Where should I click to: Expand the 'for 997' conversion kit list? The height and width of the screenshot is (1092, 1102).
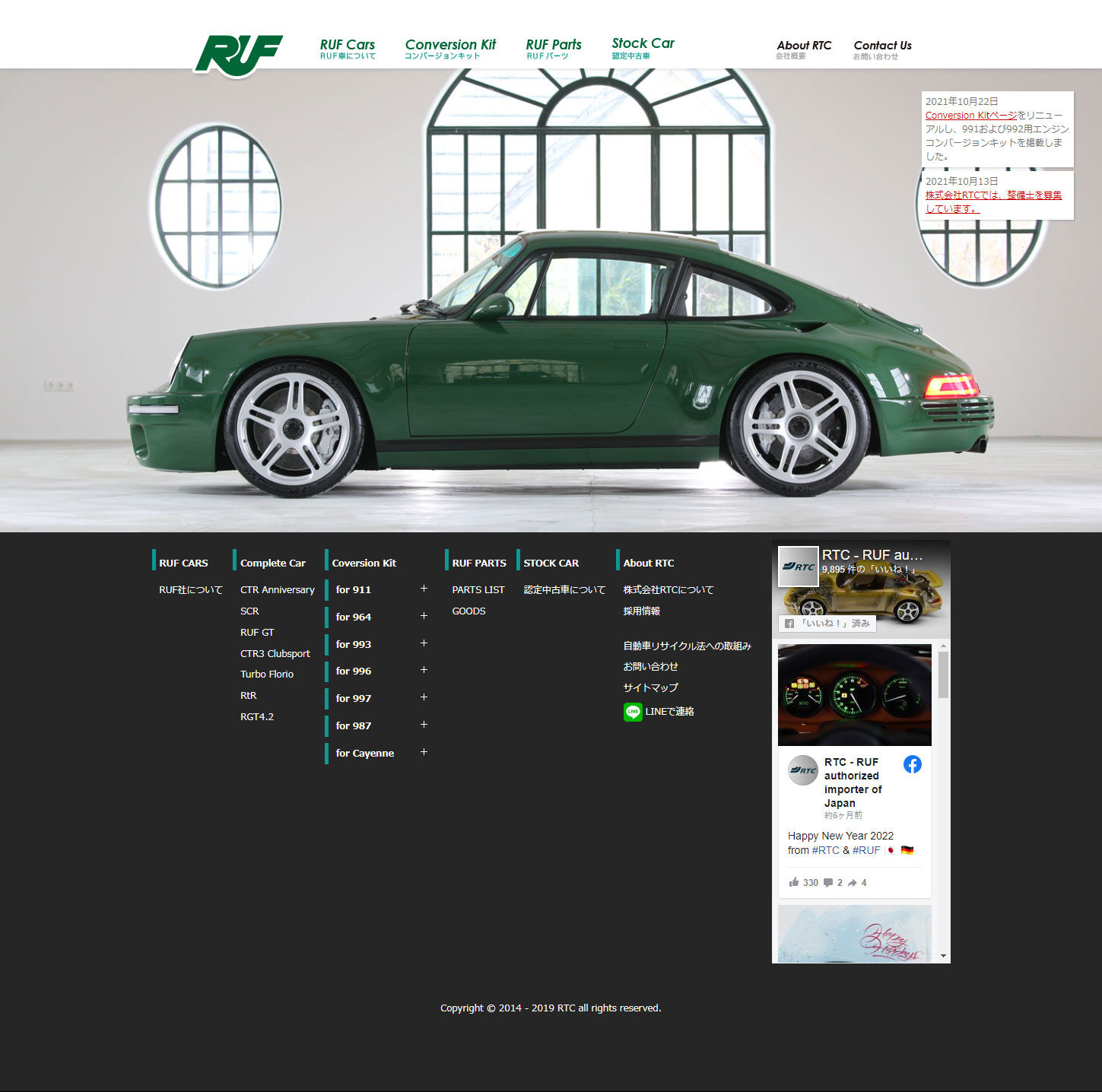424,697
